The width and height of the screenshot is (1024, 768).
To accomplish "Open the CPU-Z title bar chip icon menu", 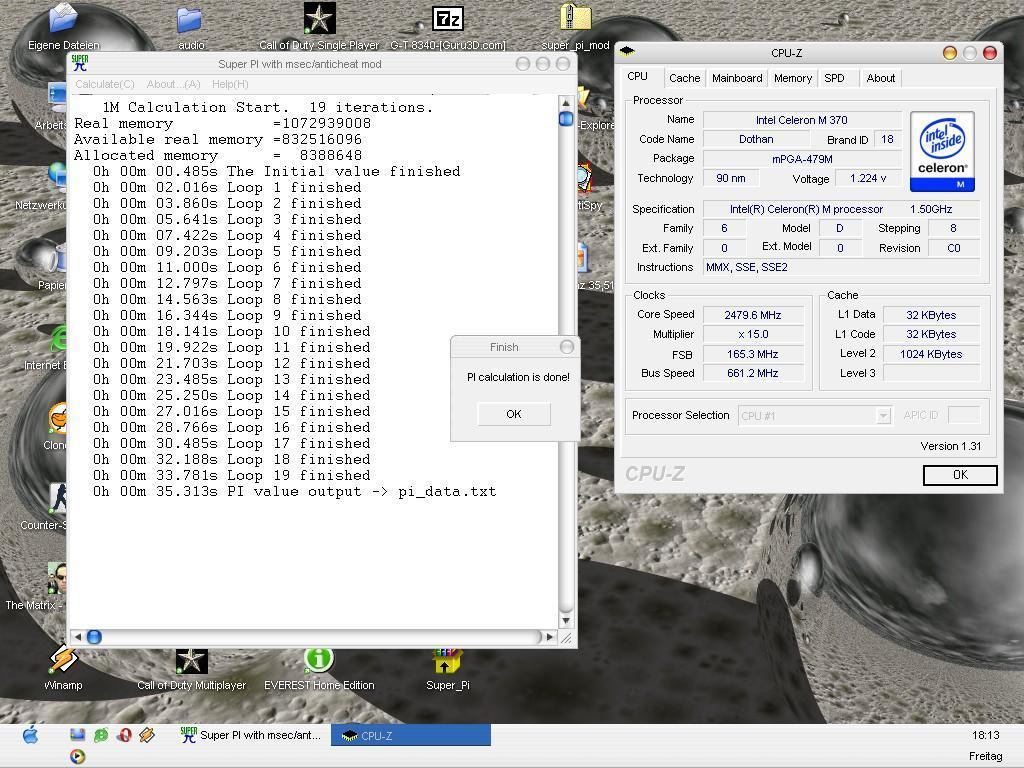I will (627, 51).
